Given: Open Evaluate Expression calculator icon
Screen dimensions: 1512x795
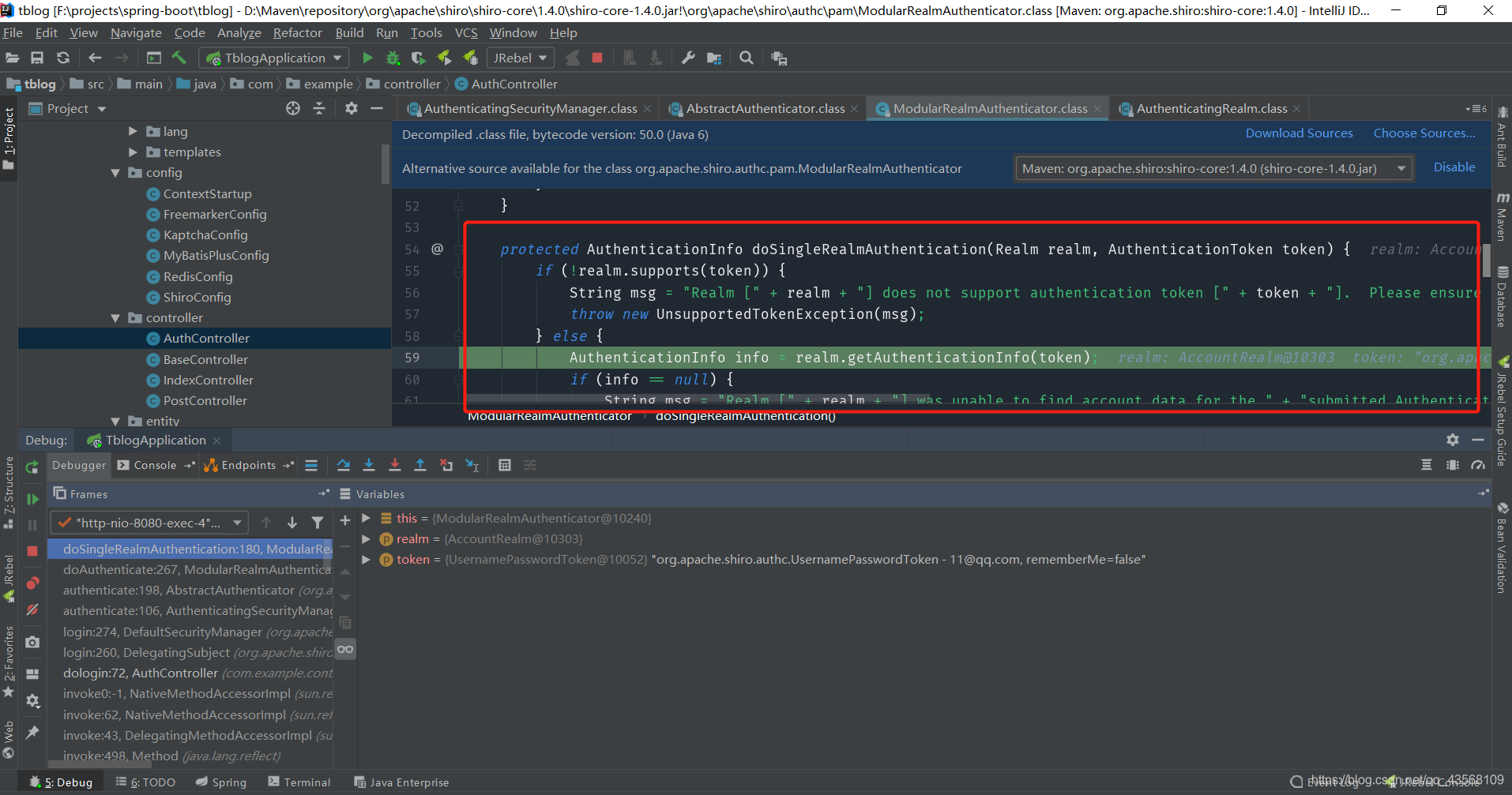Looking at the screenshot, I should point(505,465).
